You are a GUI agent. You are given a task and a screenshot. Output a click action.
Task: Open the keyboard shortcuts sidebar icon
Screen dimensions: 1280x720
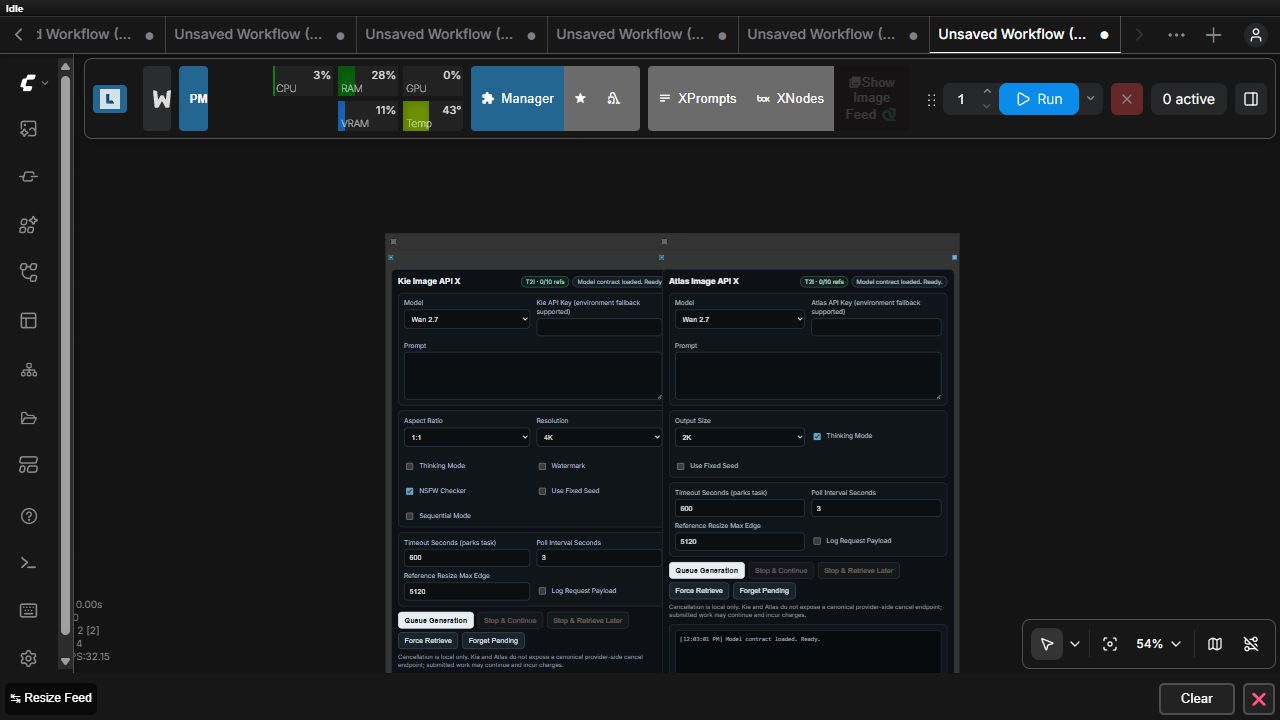click(28, 611)
